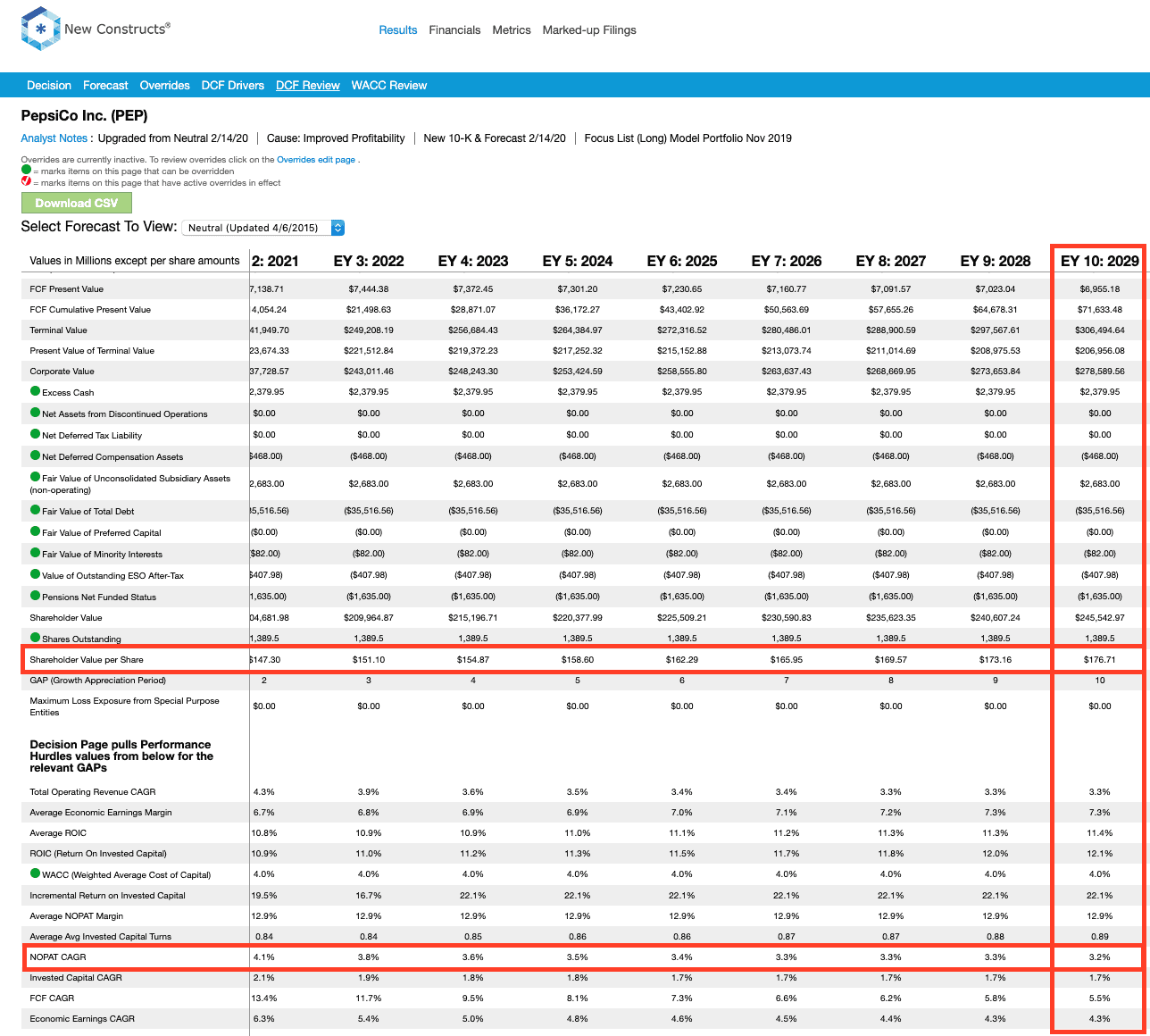The width and height of the screenshot is (1150, 1036).
Task: Click the NOPAT CAGR row label
Action: tap(58, 957)
